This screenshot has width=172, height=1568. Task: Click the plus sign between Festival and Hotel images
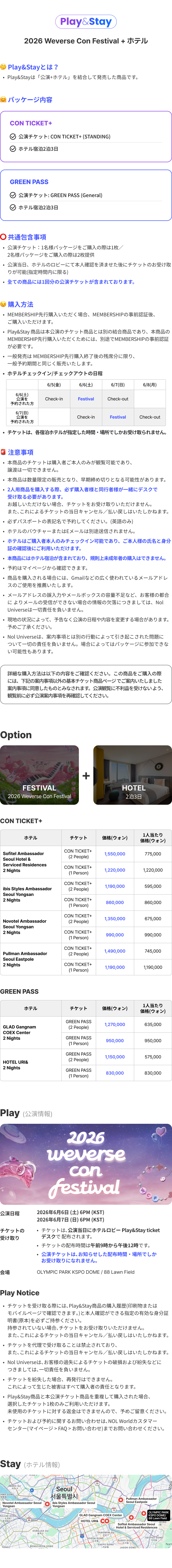(86, 776)
